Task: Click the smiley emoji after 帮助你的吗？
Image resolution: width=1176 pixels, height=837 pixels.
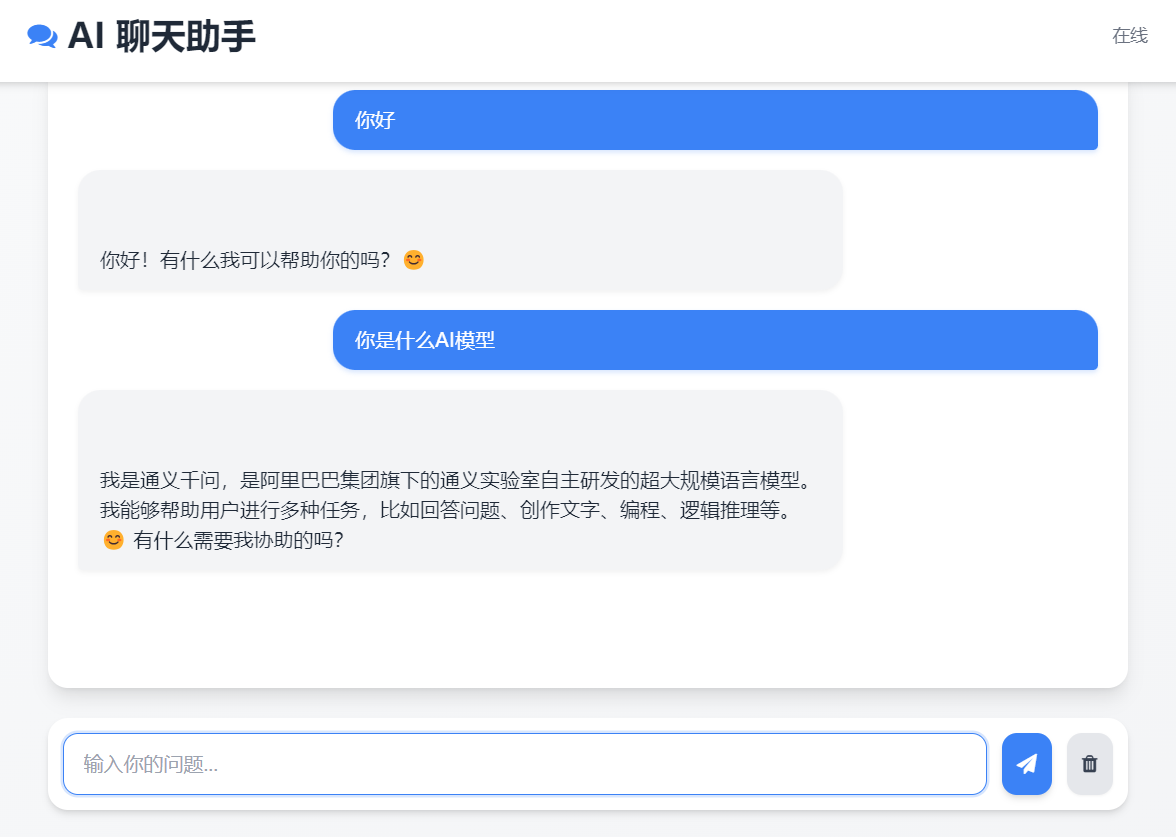Action: tap(413, 260)
